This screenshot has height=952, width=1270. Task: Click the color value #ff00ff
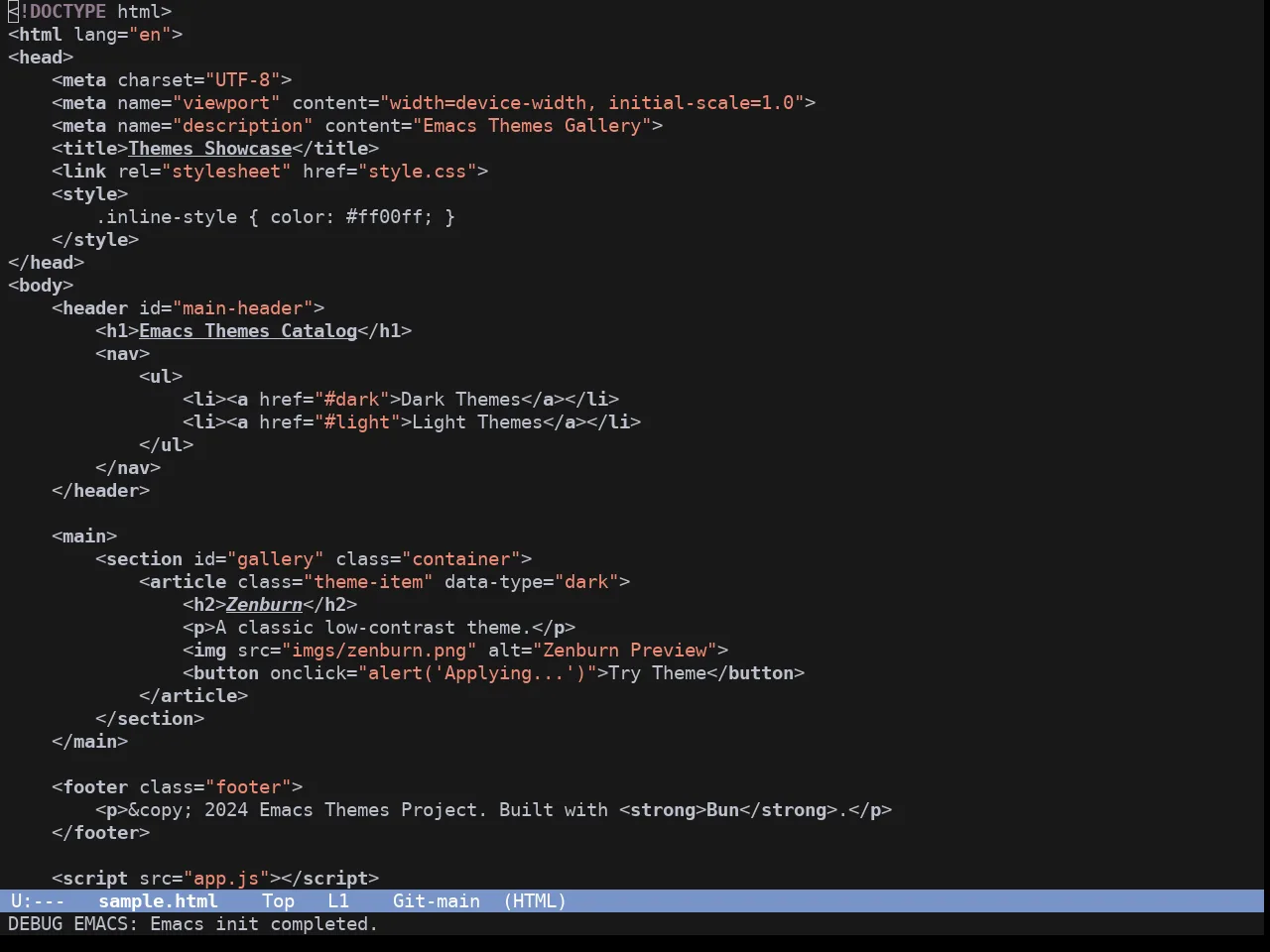[x=384, y=217]
